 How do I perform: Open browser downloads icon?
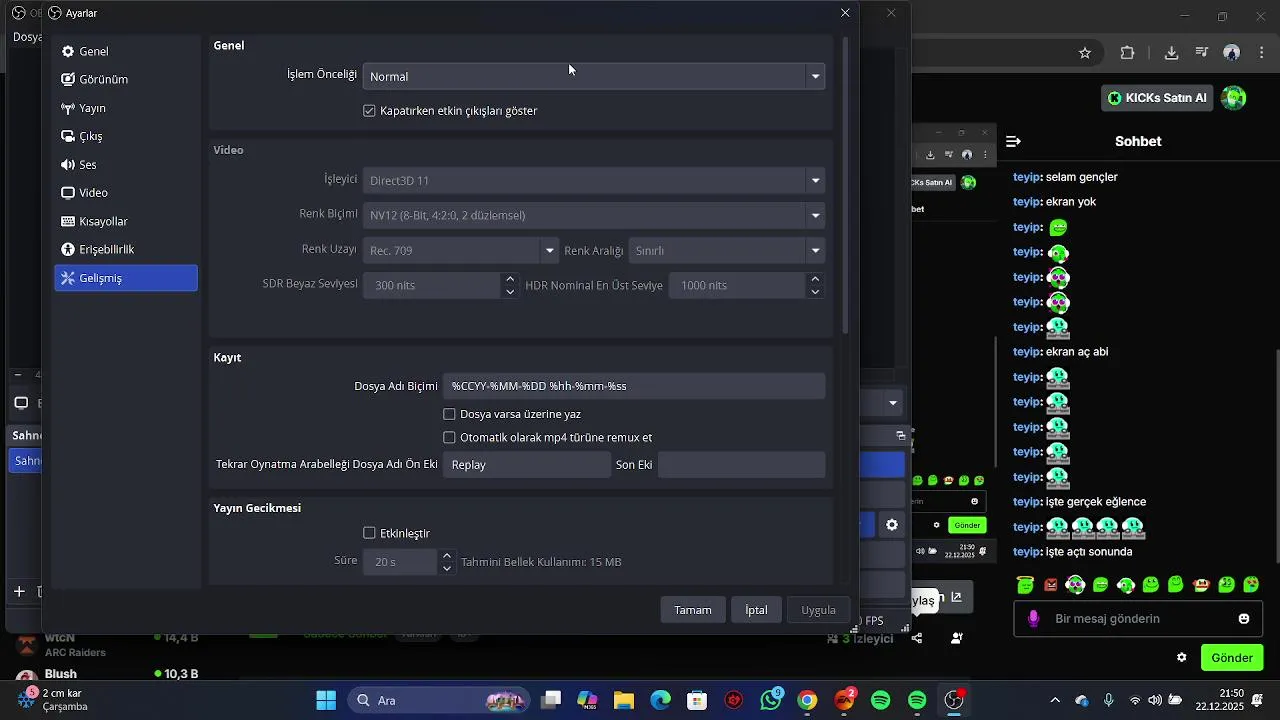click(1172, 53)
